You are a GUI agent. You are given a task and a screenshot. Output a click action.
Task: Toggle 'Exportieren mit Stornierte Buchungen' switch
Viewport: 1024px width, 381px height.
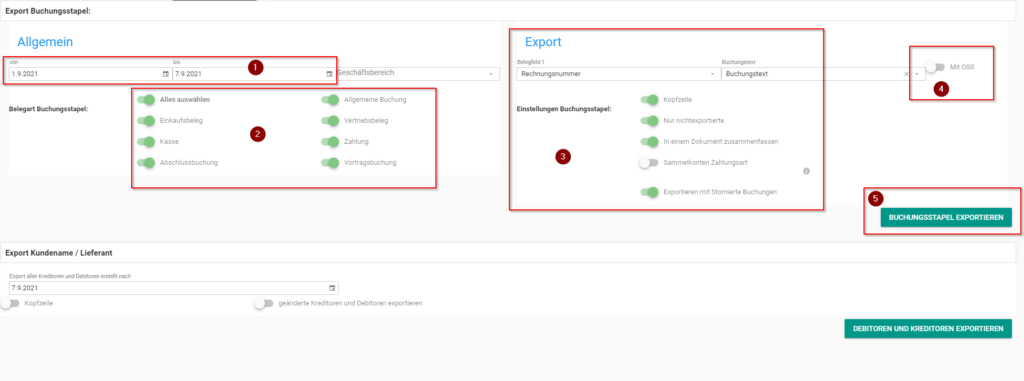tap(649, 192)
